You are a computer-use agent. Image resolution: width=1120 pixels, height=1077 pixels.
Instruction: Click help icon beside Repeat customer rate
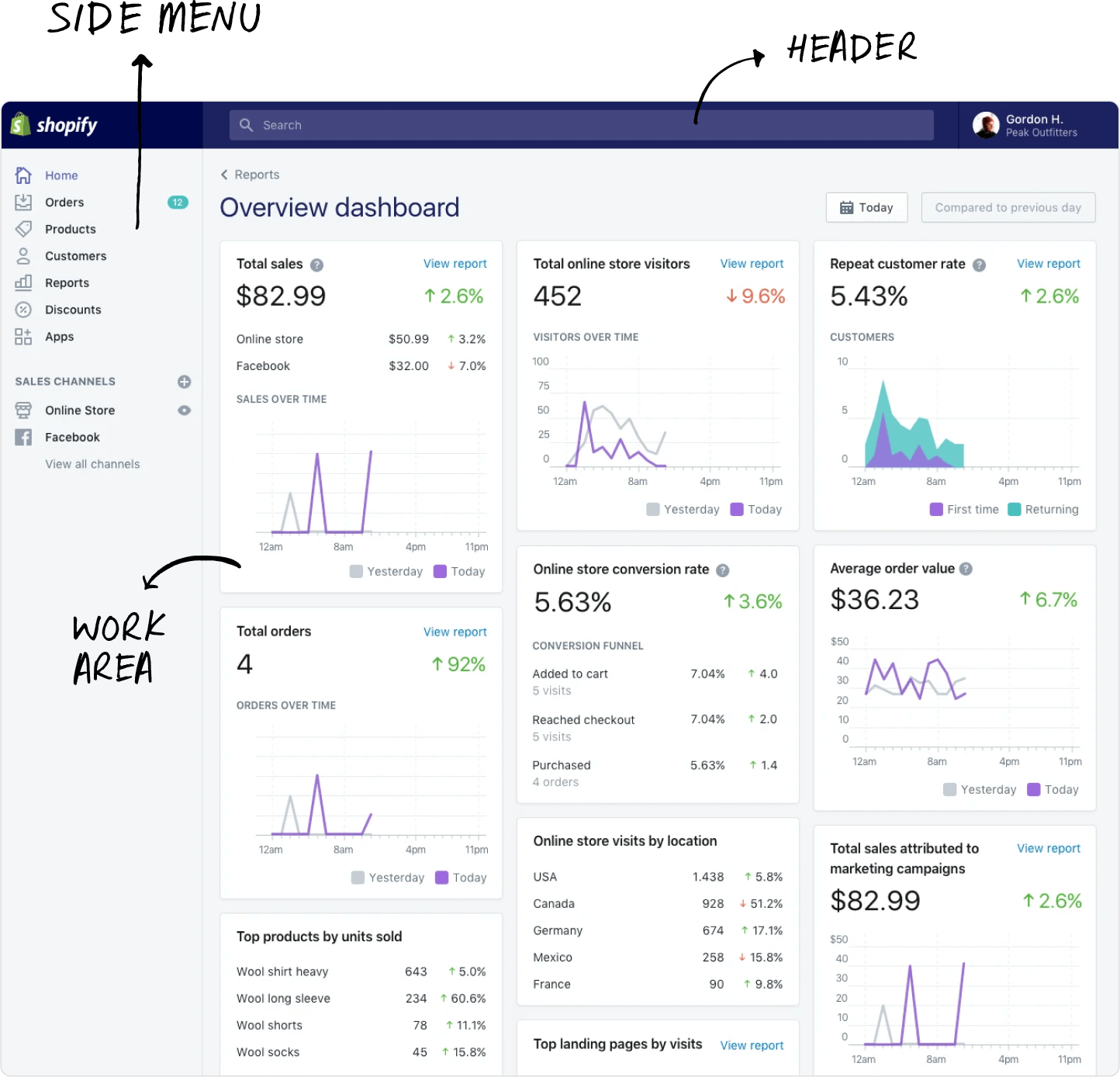click(x=979, y=265)
